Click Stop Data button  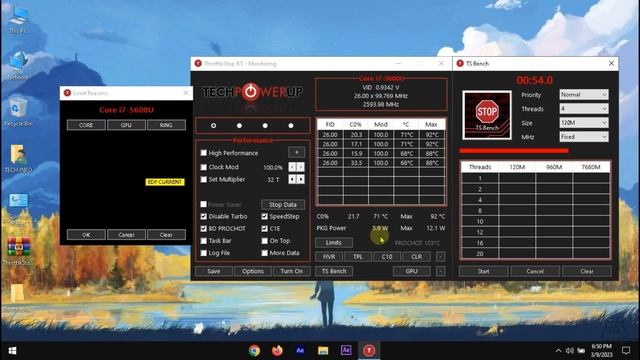click(x=282, y=204)
